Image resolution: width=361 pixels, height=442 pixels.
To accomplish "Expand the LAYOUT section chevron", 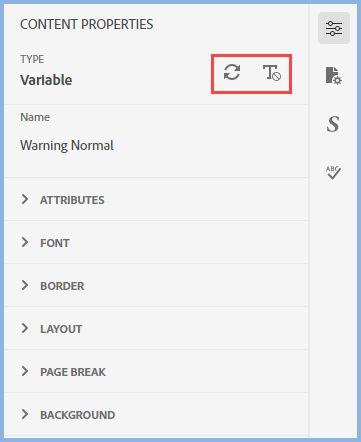I will 25,328.
